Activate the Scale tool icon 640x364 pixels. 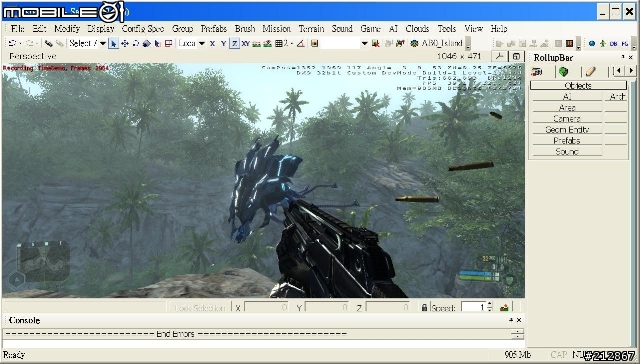click(147, 43)
